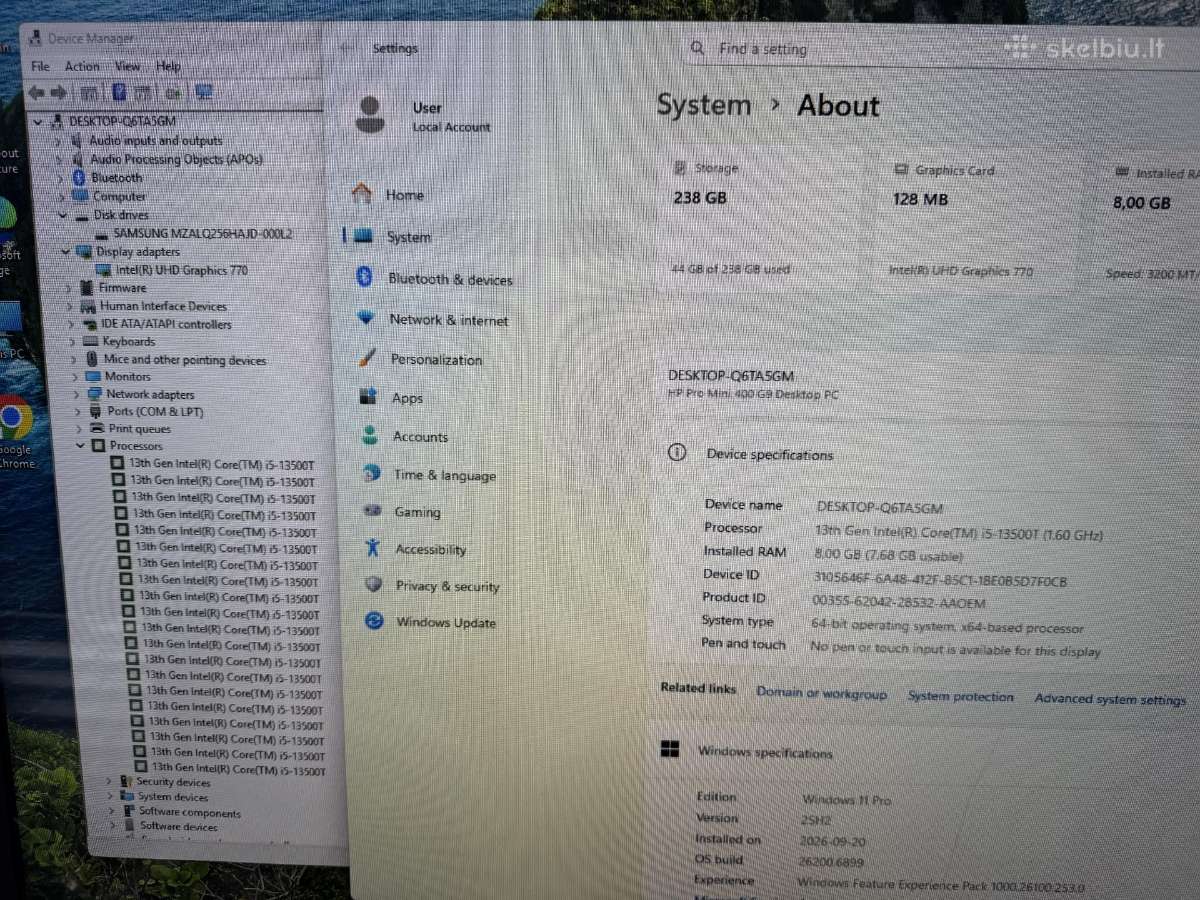Select the SAMSUNG MZALQ256HAJD-000L2 disk drive
1200x900 pixels.
tap(203, 233)
